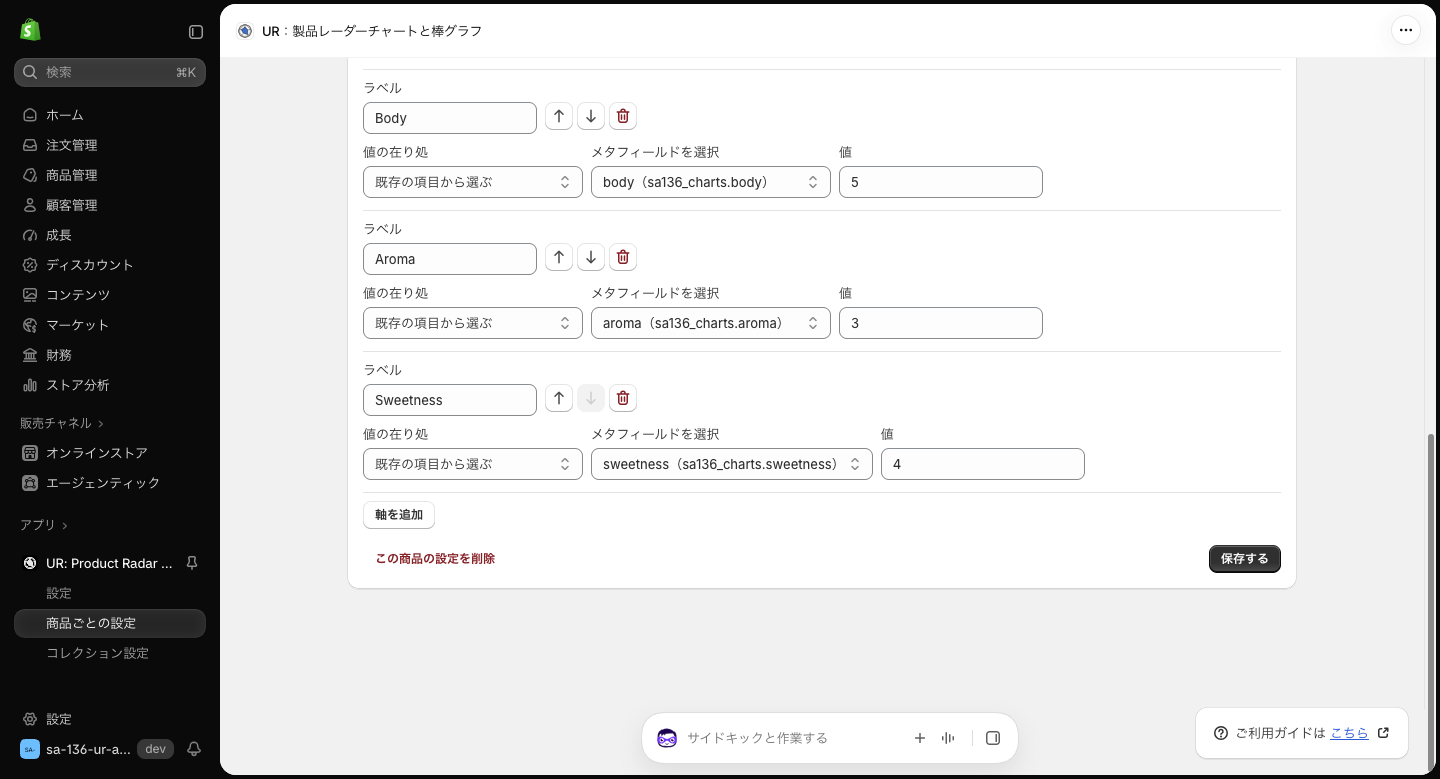Move the Aroma axis down
The height and width of the screenshot is (779, 1440).
point(591,258)
